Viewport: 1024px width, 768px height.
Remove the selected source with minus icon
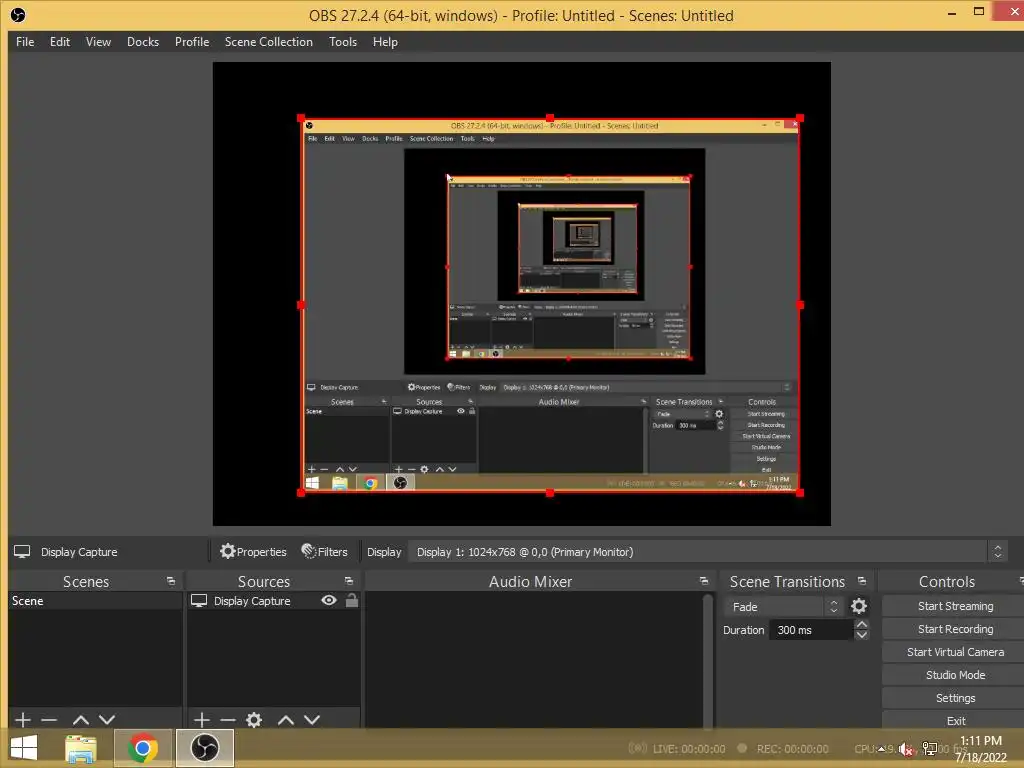pyautogui.click(x=228, y=720)
